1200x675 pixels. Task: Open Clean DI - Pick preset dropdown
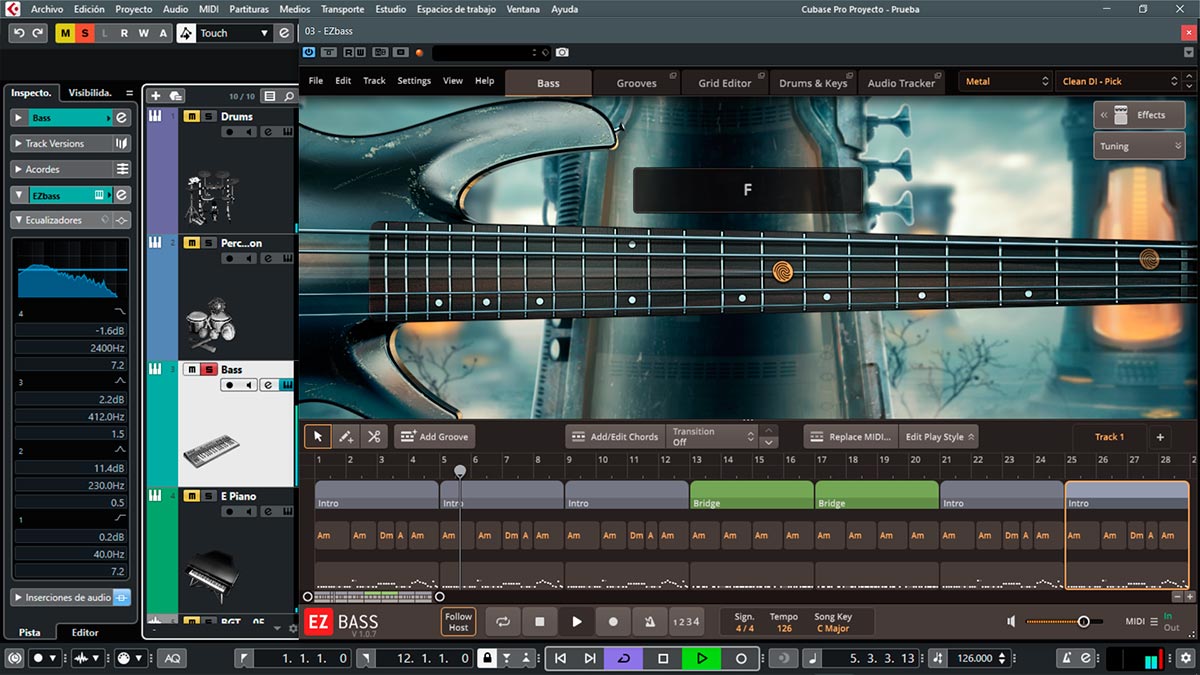(1119, 81)
